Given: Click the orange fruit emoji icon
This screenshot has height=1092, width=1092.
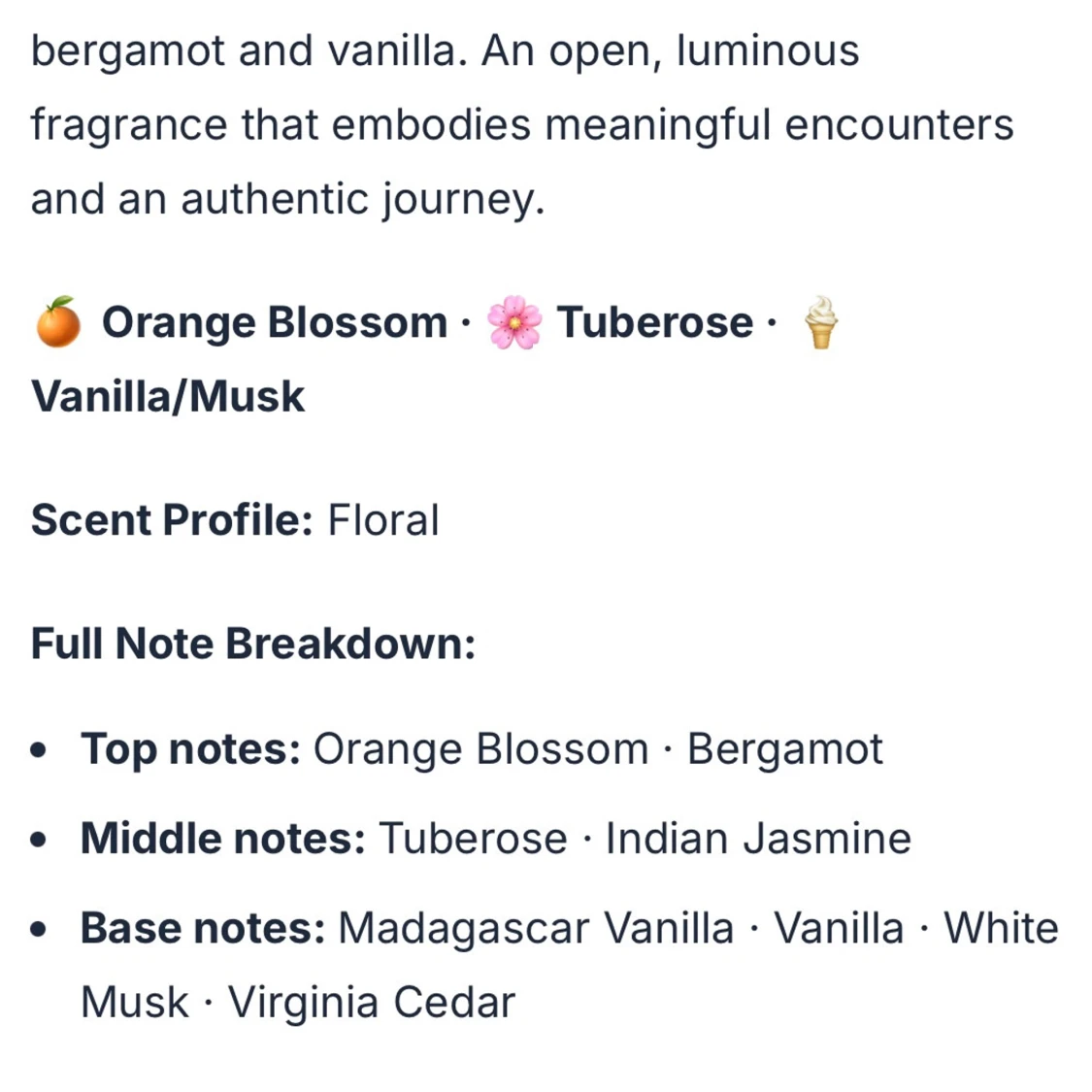Looking at the screenshot, I should pos(58,322).
